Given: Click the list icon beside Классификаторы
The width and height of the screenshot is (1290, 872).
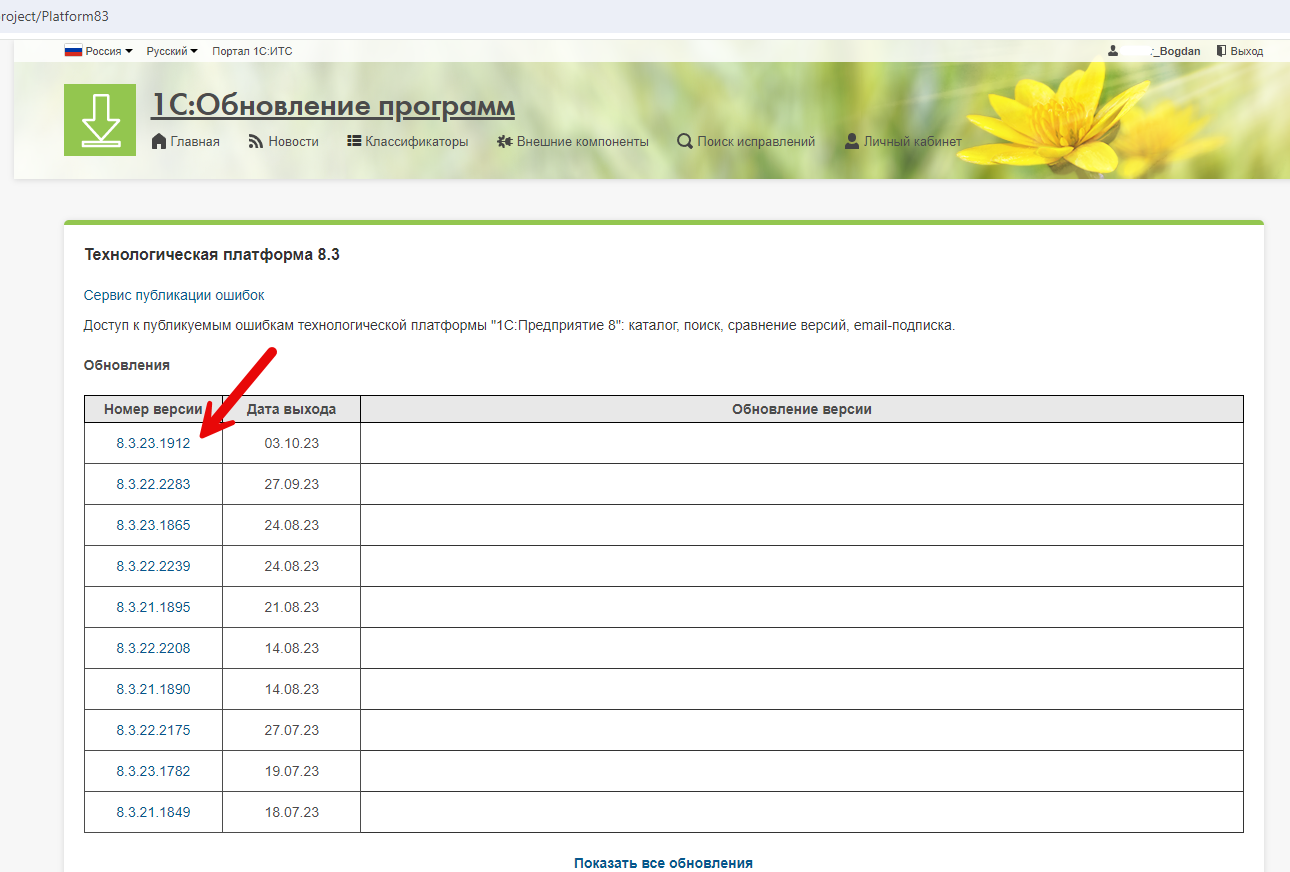Looking at the screenshot, I should tap(354, 142).
